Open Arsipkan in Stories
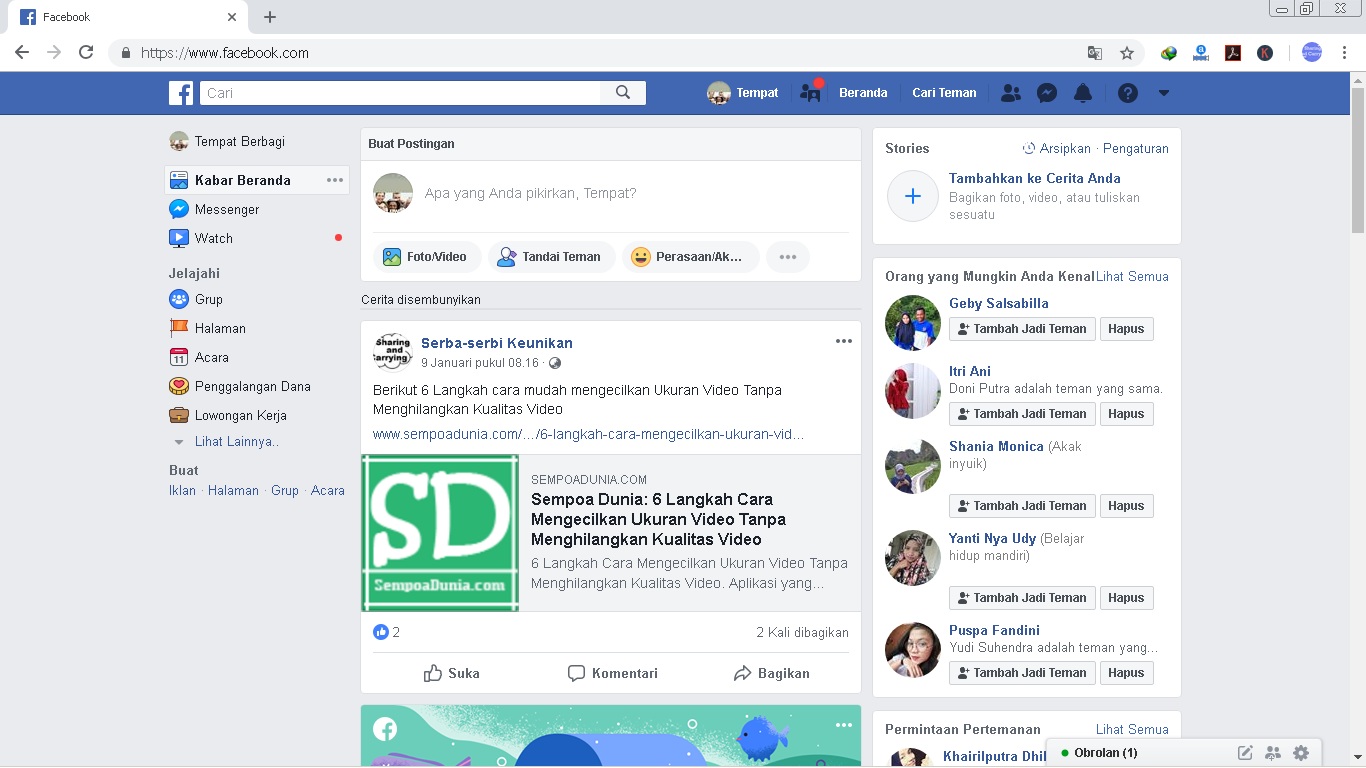The width and height of the screenshot is (1366, 768). point(1057,148)
